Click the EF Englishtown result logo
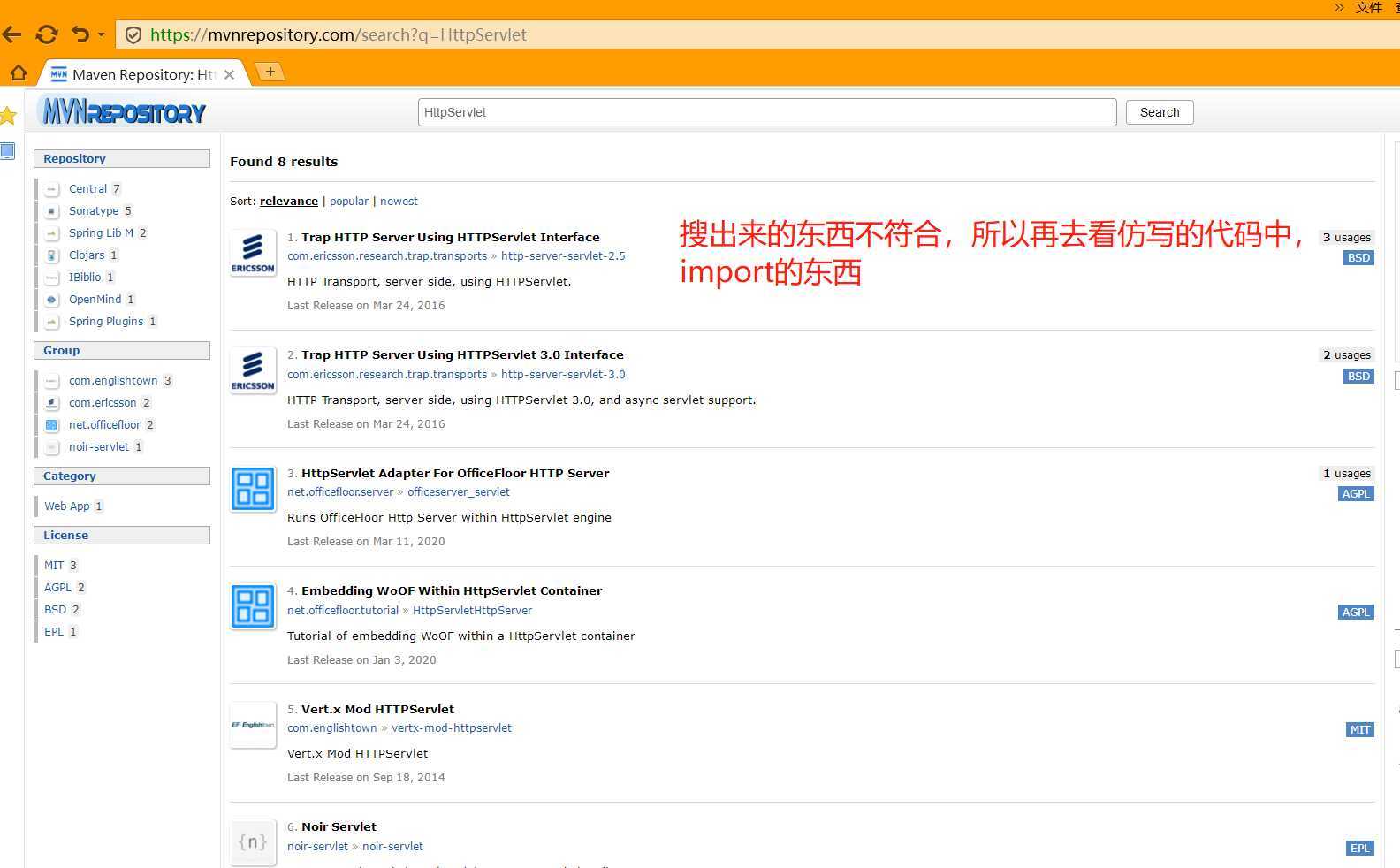Image resolution: width=1400 pixels, height=868 pixels. point(253,725)
